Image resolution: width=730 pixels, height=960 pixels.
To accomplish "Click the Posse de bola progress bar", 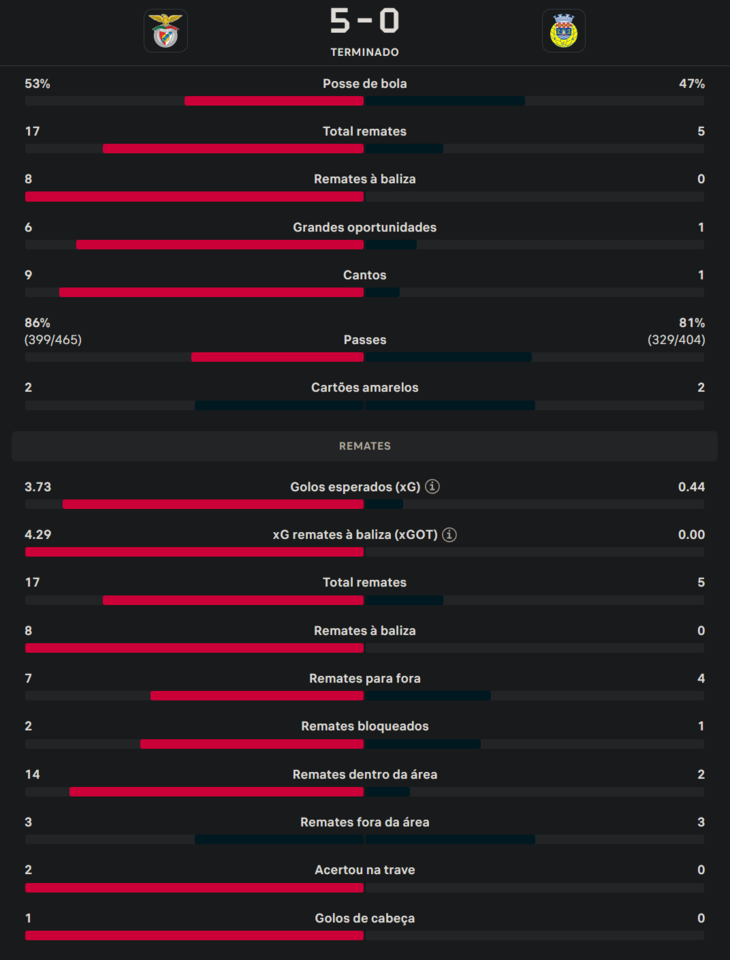I will (x=365, y=101).
